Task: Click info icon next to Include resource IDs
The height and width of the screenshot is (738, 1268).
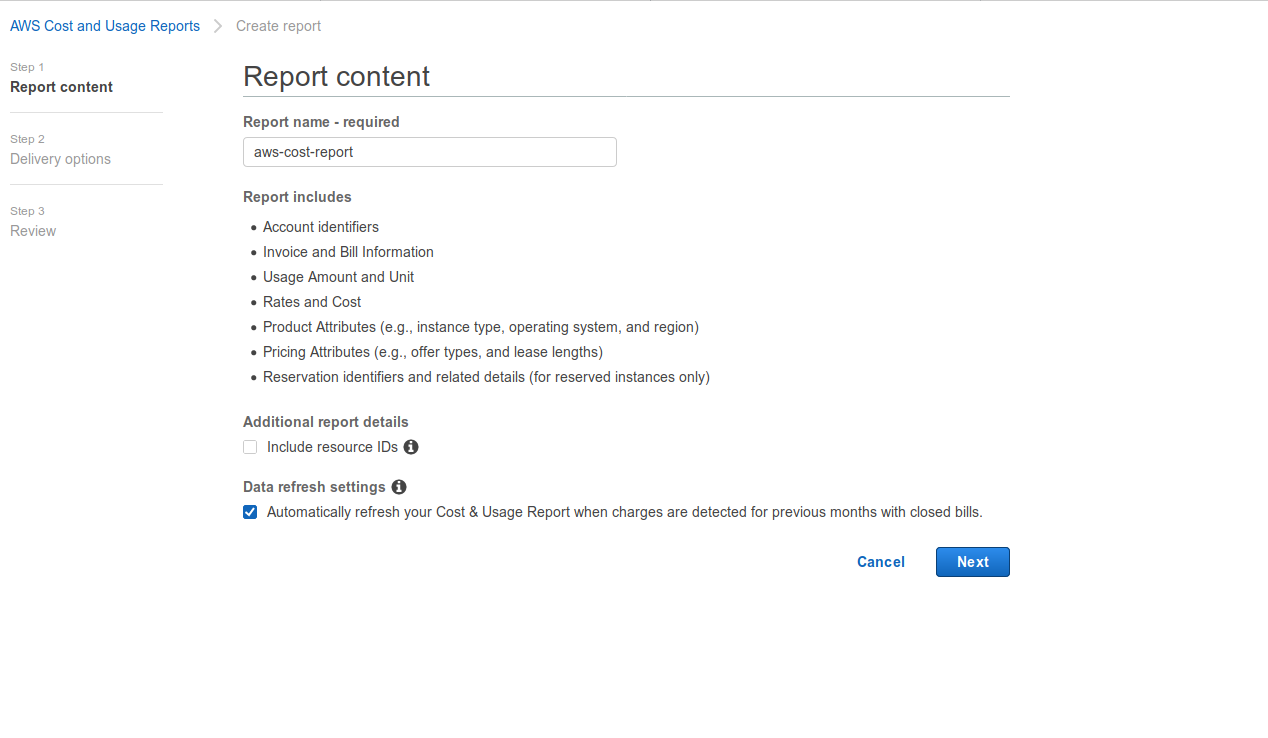Action: tap(411, 447)
